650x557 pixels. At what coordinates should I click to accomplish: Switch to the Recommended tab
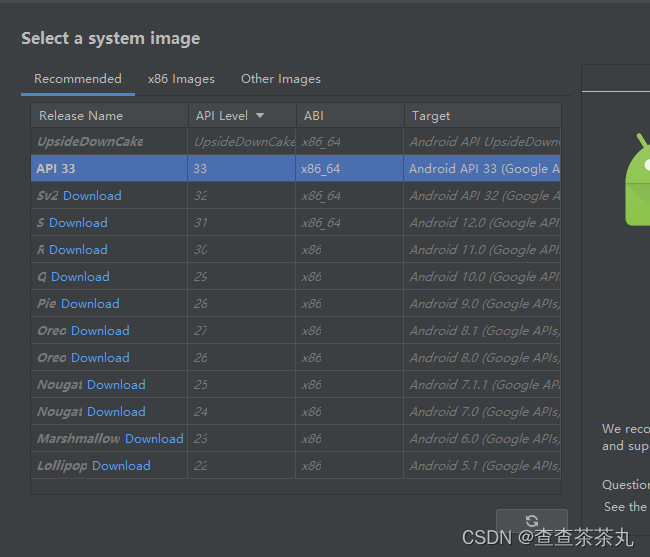click(x=78, y=79)
